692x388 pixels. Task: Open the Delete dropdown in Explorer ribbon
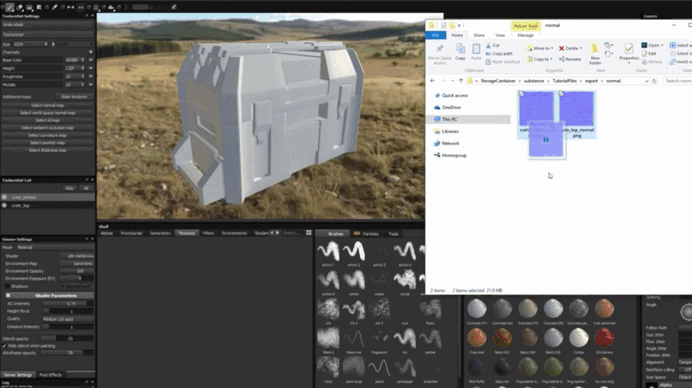tap(571, 48)
